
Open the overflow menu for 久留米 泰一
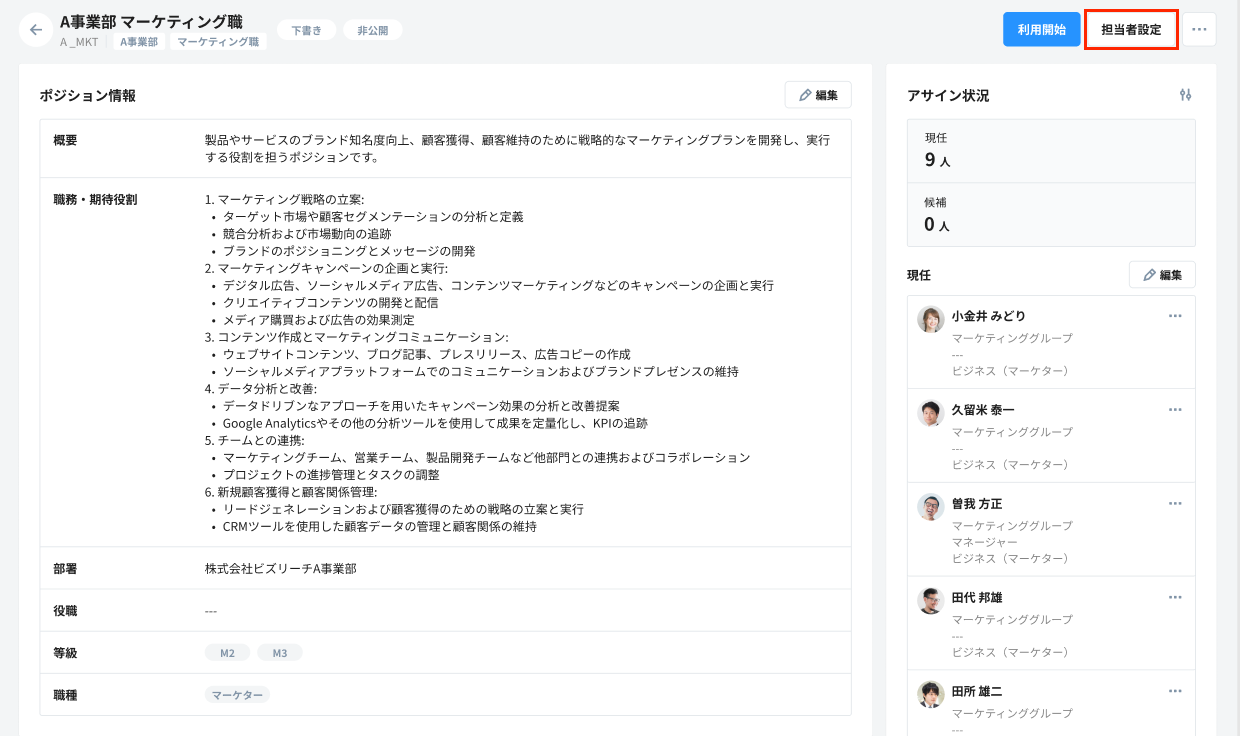(x=1177, y=410)
